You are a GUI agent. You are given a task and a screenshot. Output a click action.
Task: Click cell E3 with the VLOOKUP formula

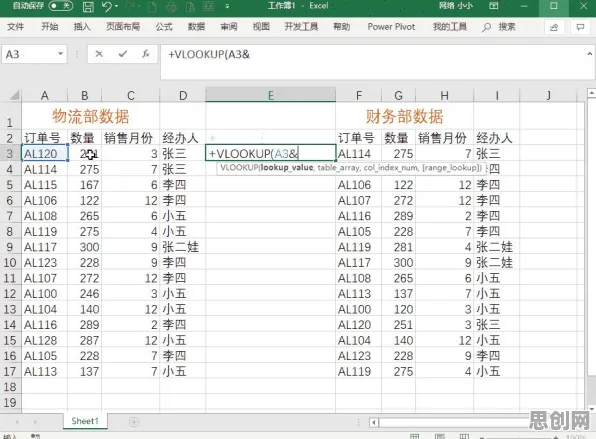(x=270, y=154)
